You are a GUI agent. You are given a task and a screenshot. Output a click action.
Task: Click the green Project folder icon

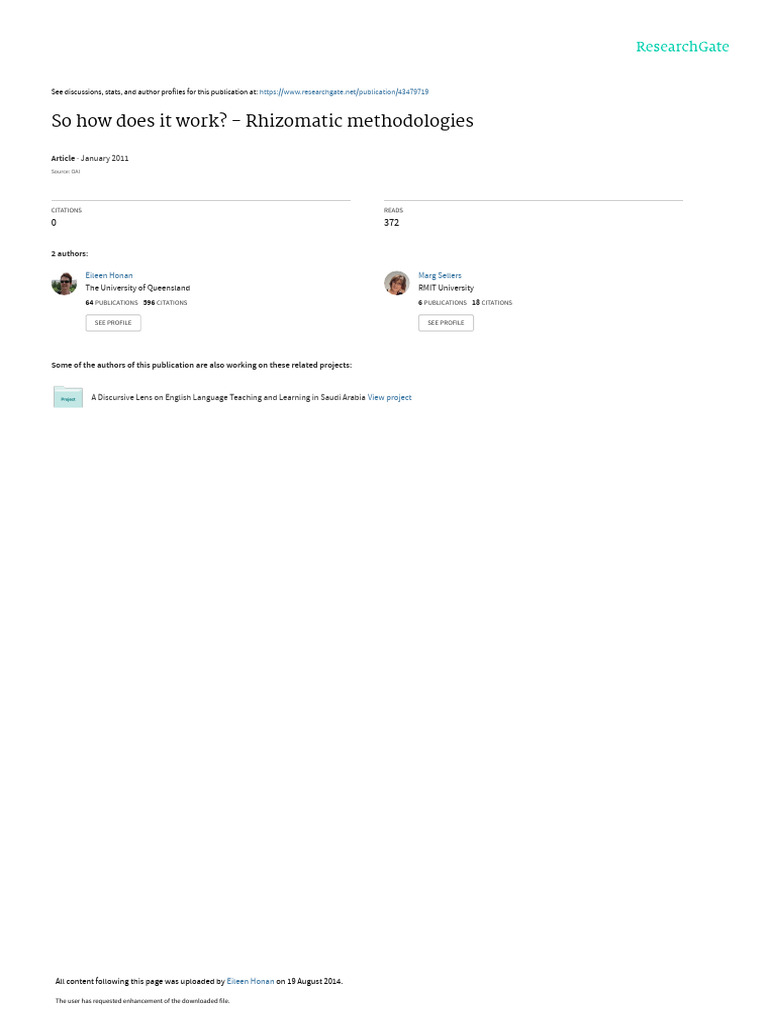(x=68, y=397)
